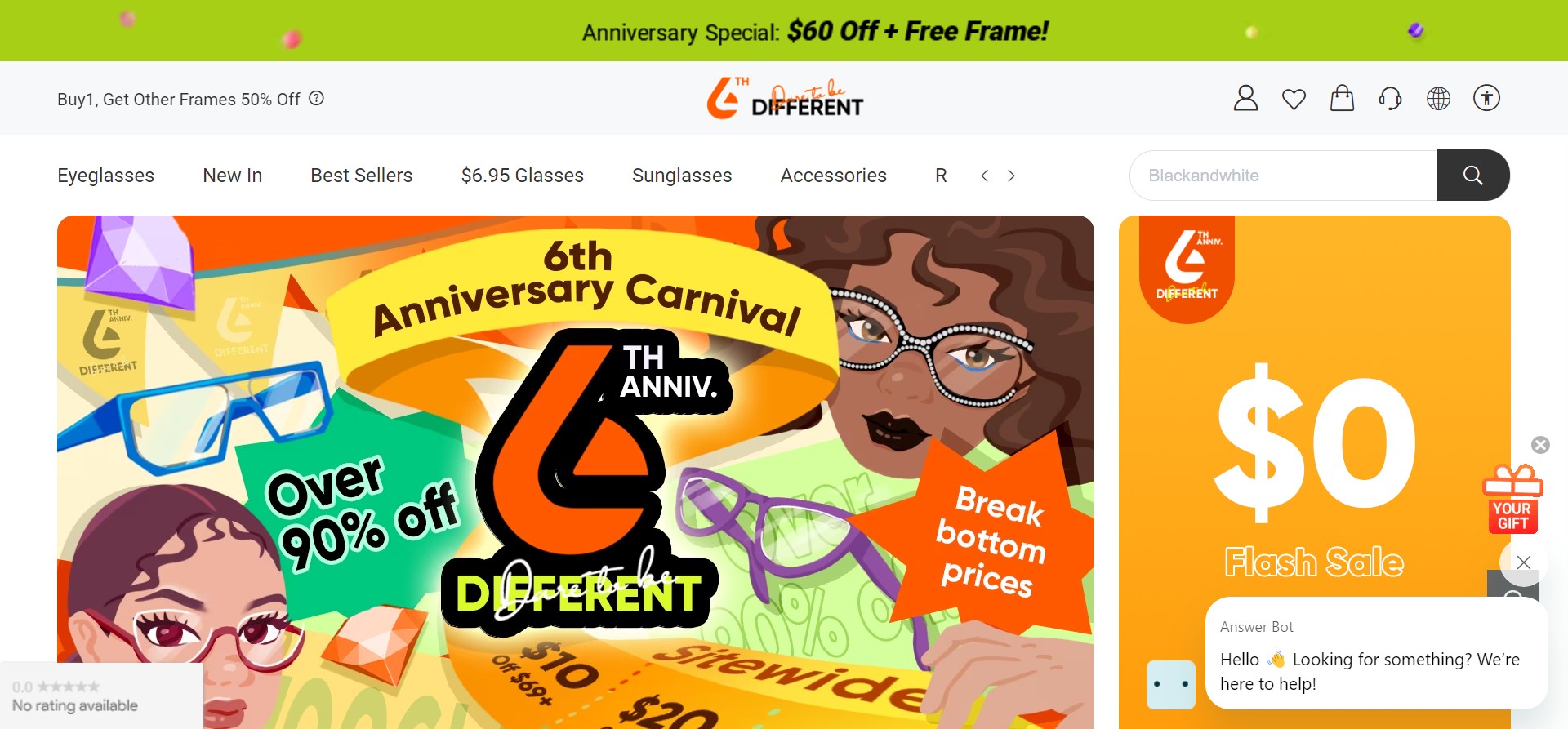The image size is (1568, 729).
Task: Open the globe language selector
Action: (x=1438, y=99)
